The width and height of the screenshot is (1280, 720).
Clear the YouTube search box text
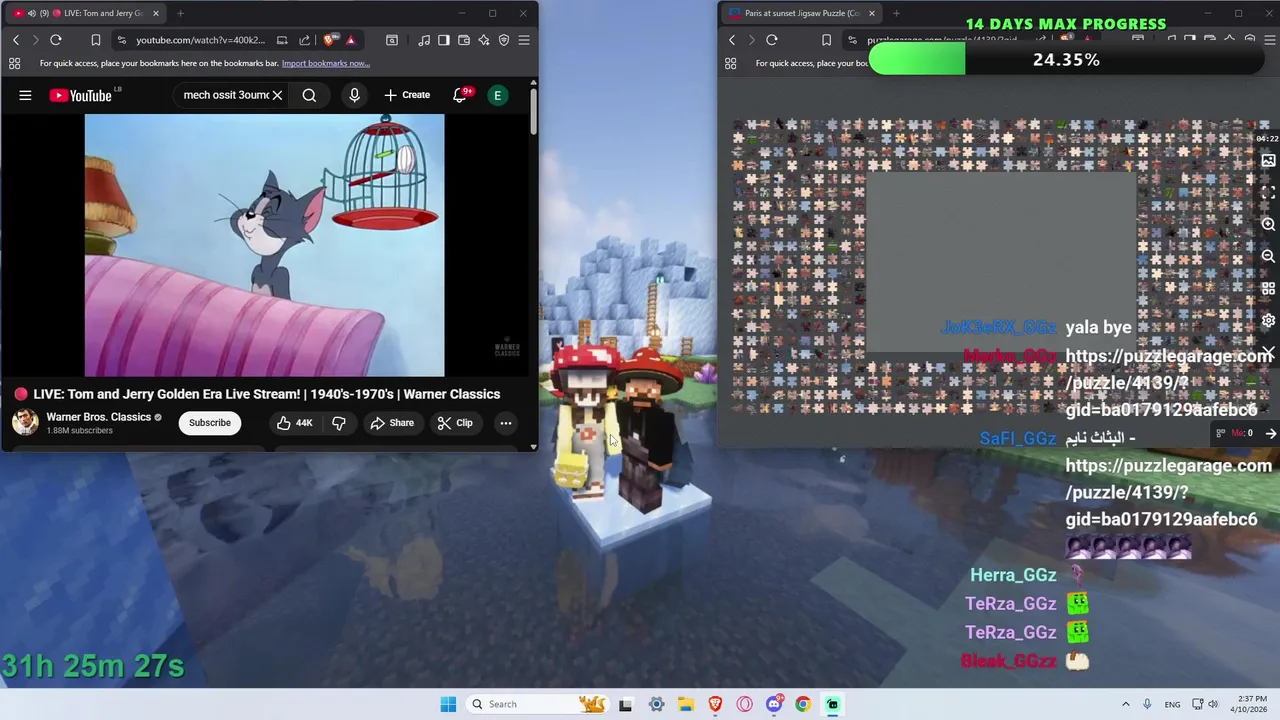click(277, 95)
